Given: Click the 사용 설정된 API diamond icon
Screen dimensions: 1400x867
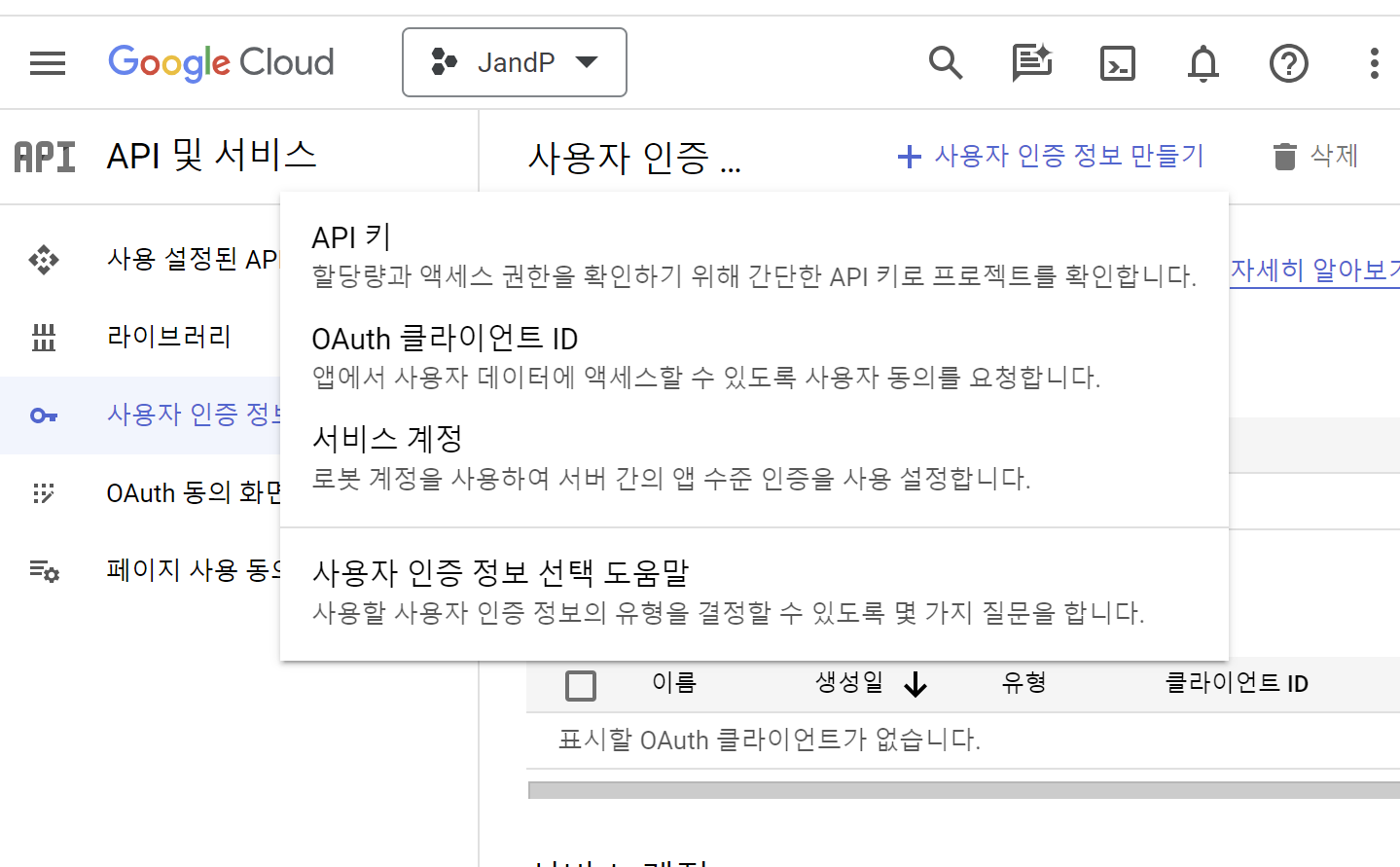Looking at the screenshot, I should tap(44, 260).
